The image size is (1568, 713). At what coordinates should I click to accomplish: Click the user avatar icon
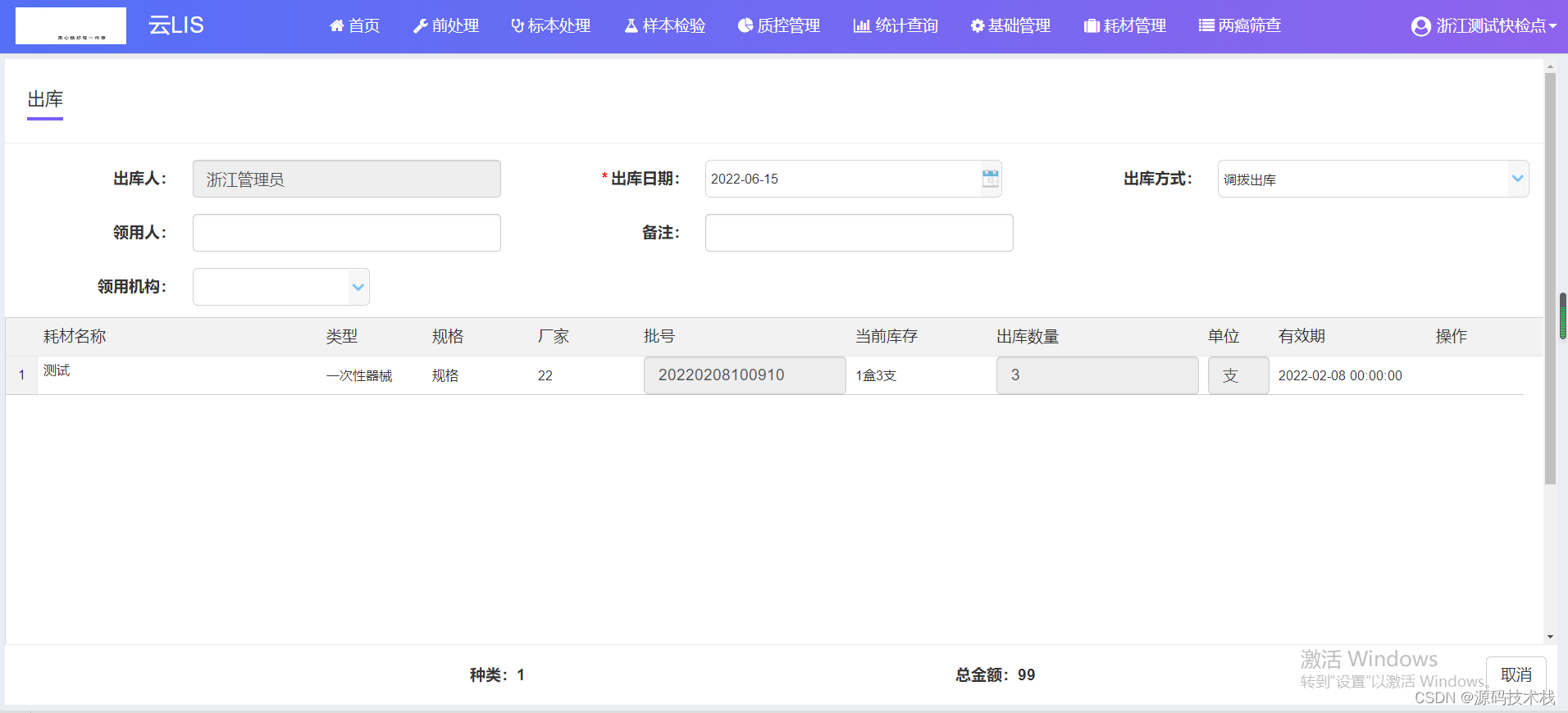coord(1420,27)
